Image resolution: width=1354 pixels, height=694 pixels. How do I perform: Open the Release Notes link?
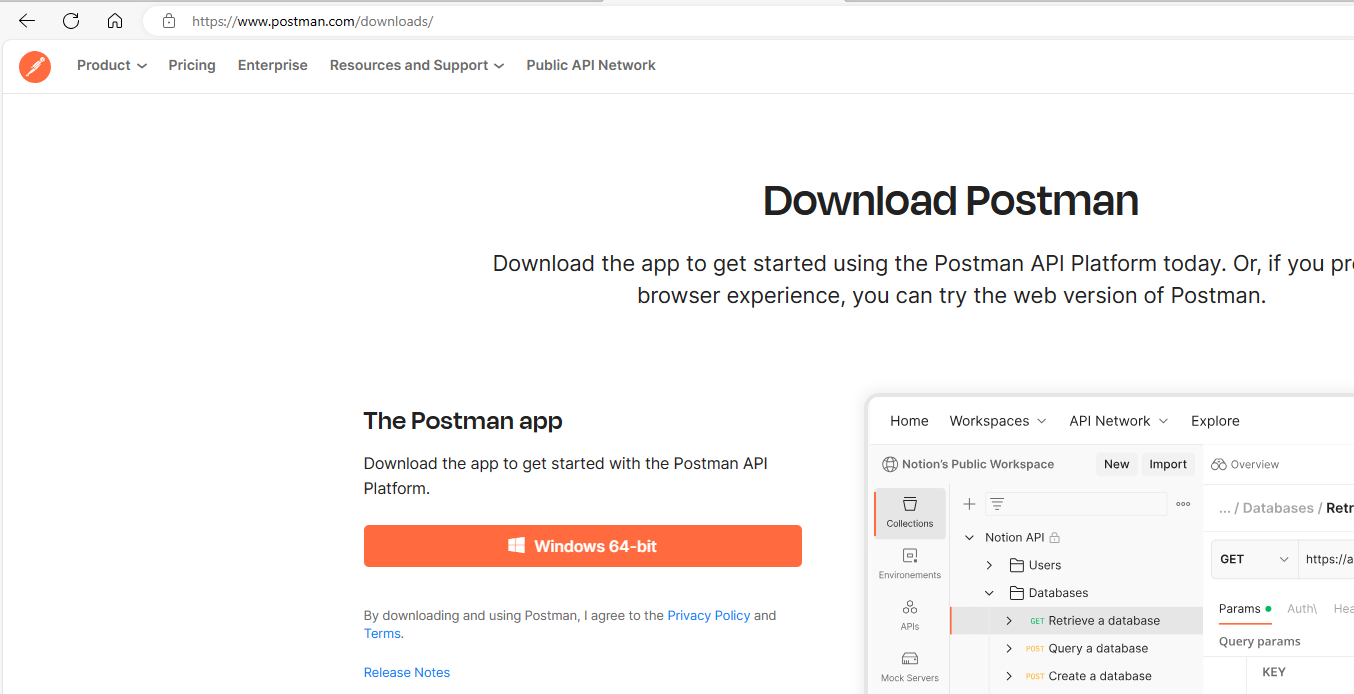pyautogui.click(x=407, y=672)
